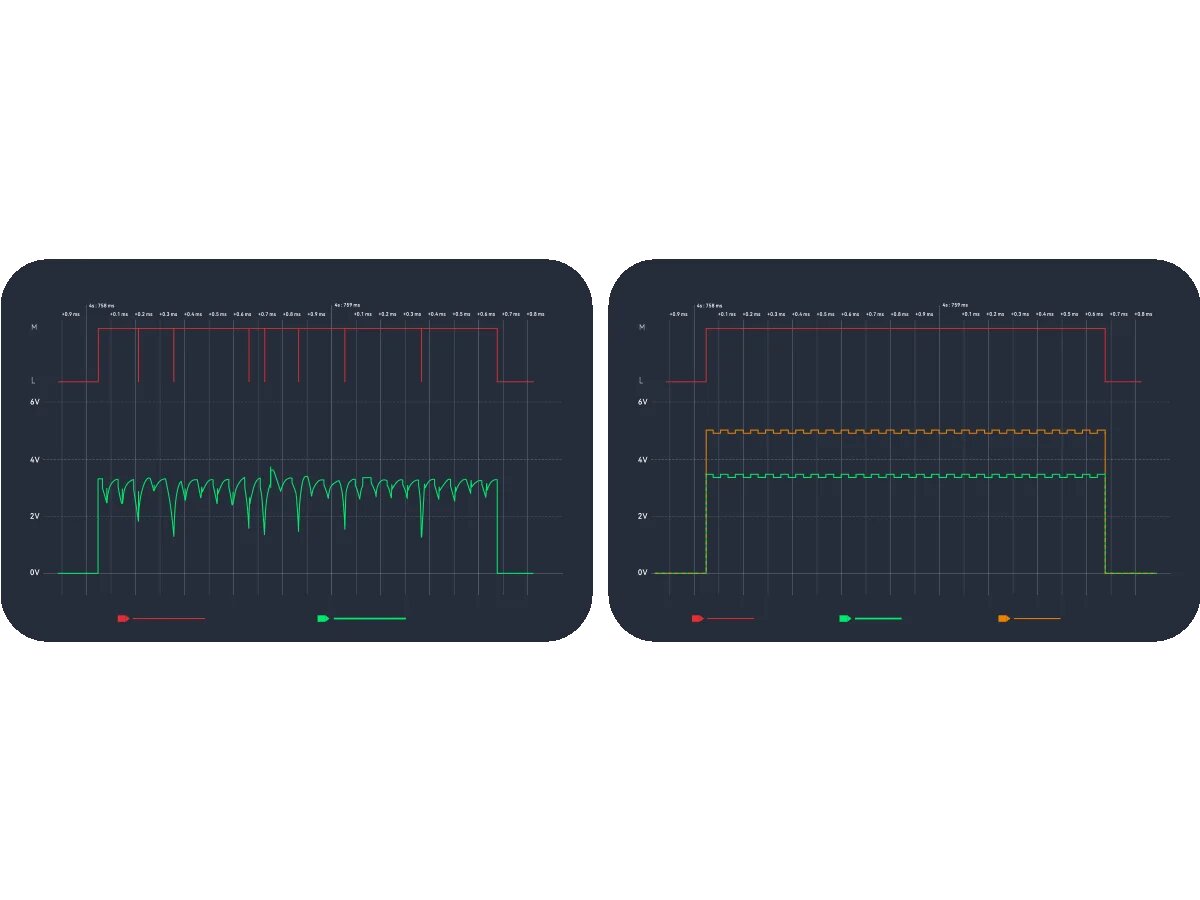The height and width of the screenshot is (900, 1200).
Task: Click the red channel marker in right chart legend
Action: click(697, 619)
